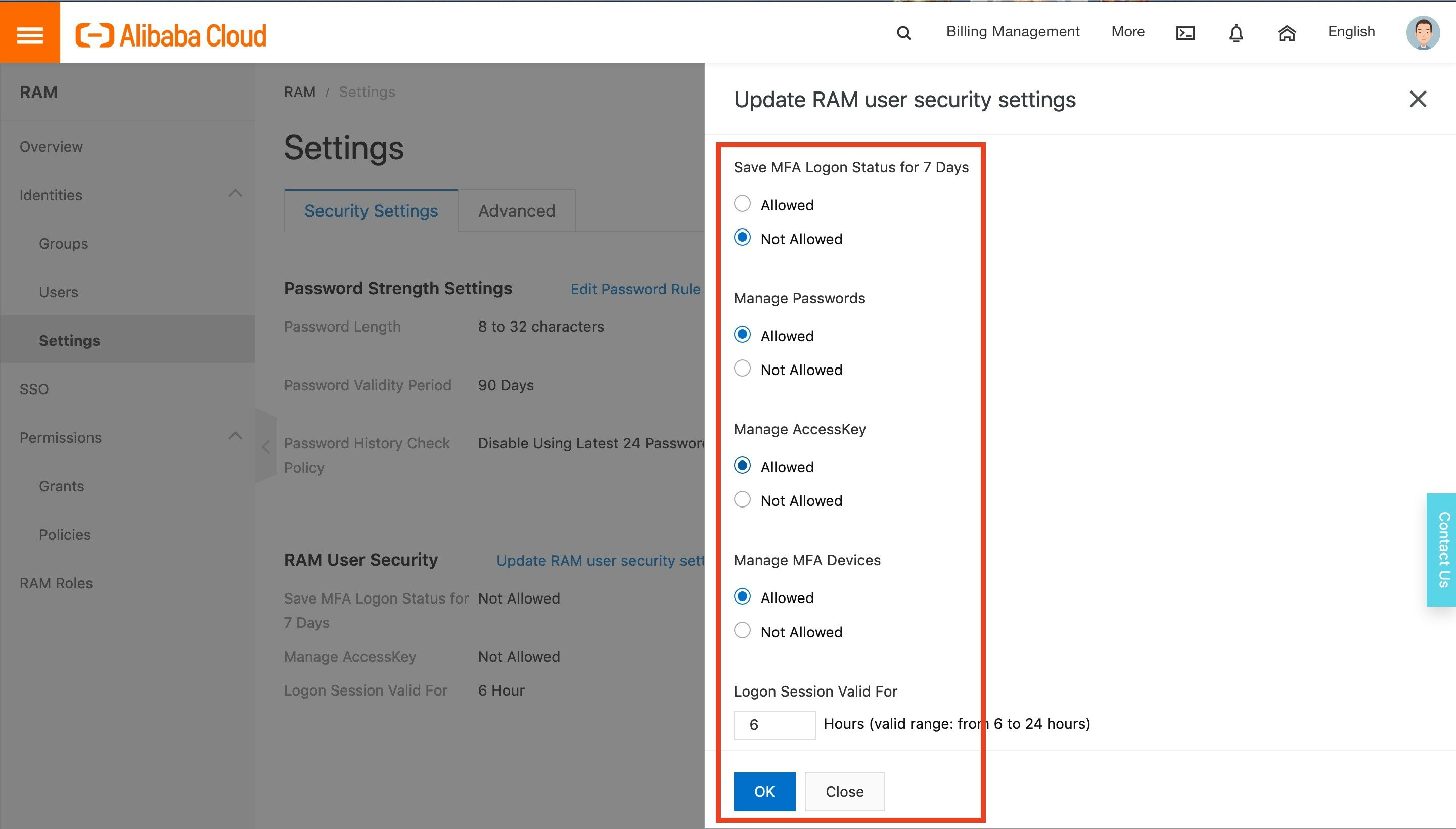The image size is (1456, 829).
Task: Open the user avatar profile
Action: (1423, 33)
